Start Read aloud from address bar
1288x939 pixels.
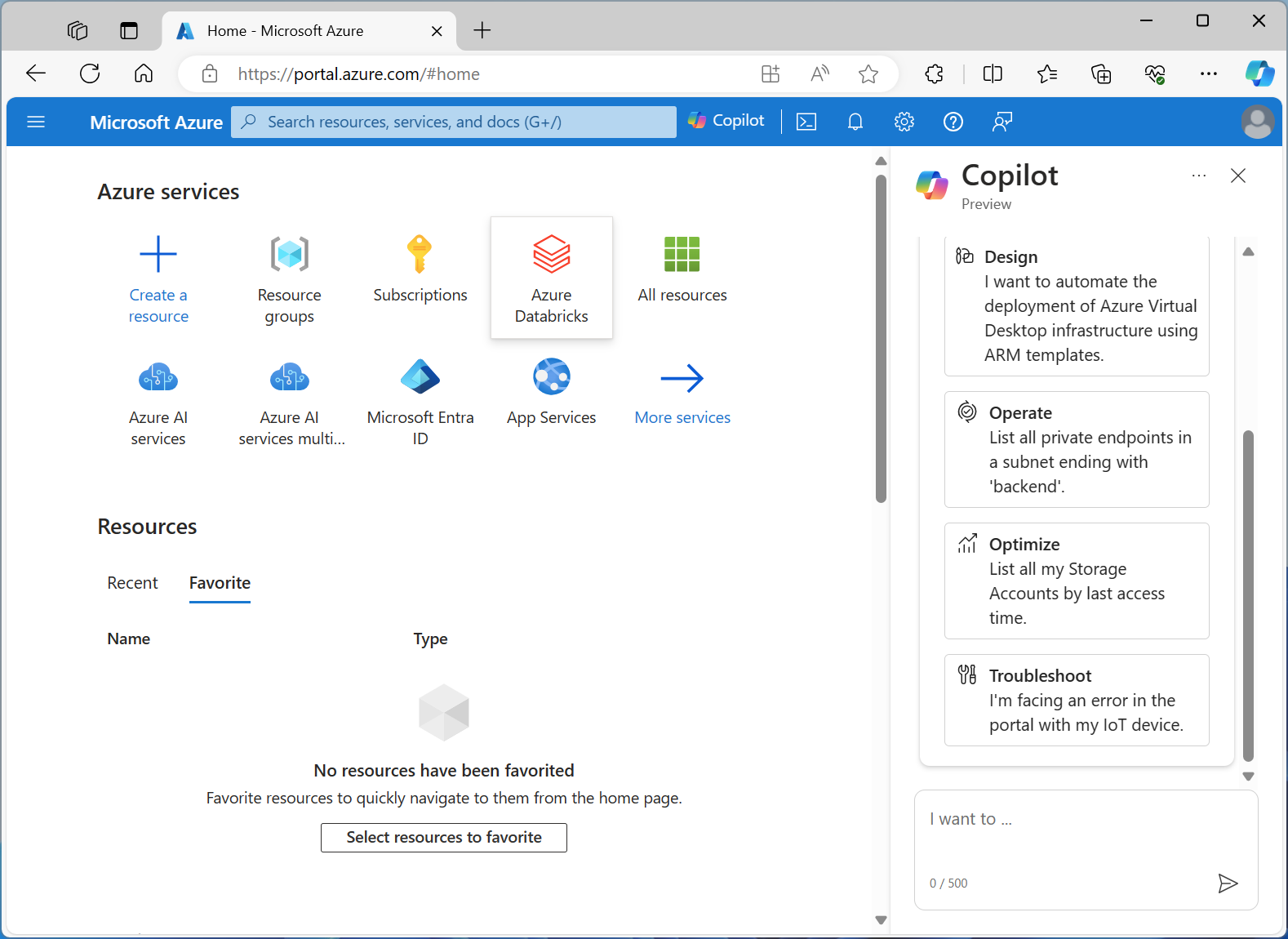(819, 73)
